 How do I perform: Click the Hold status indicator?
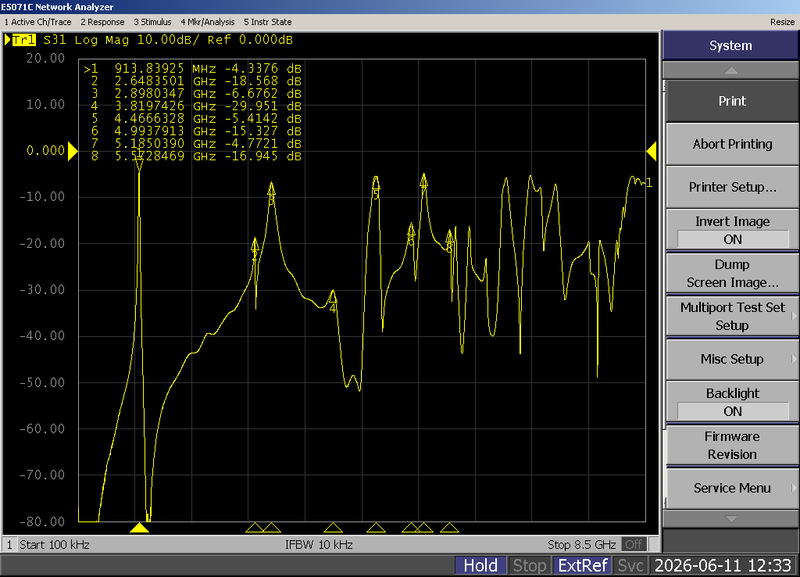(x=480, y=565)
